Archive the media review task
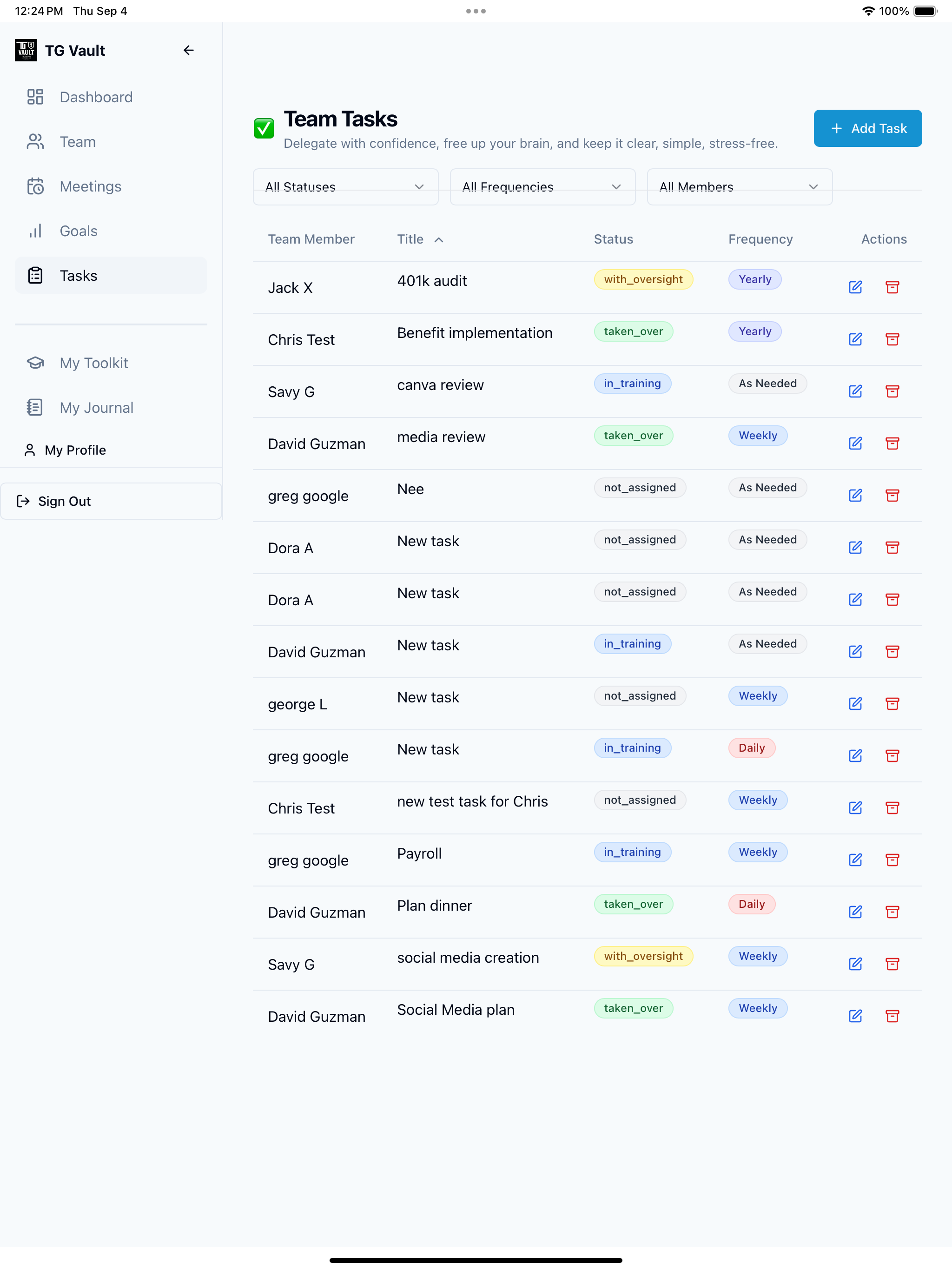Screen dimensions: 952x1270 pos(892,443)
